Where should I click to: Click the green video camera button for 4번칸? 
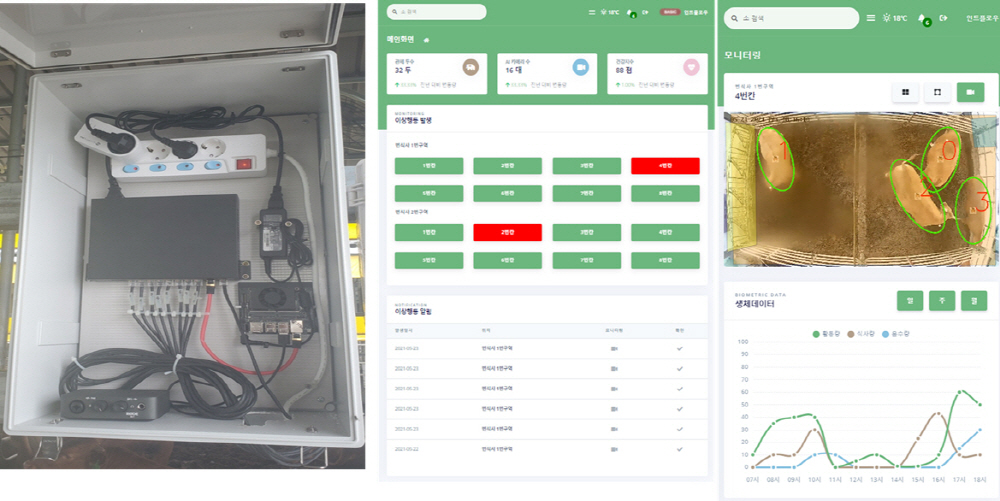coord(971,92)
